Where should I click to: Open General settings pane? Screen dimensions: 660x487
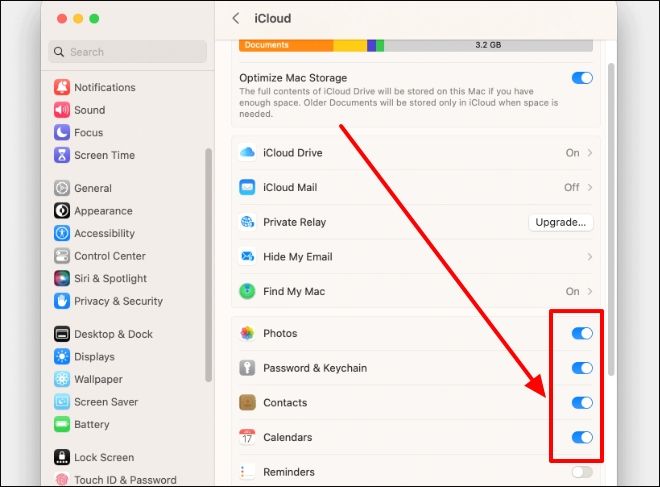(x=93, y=188)
